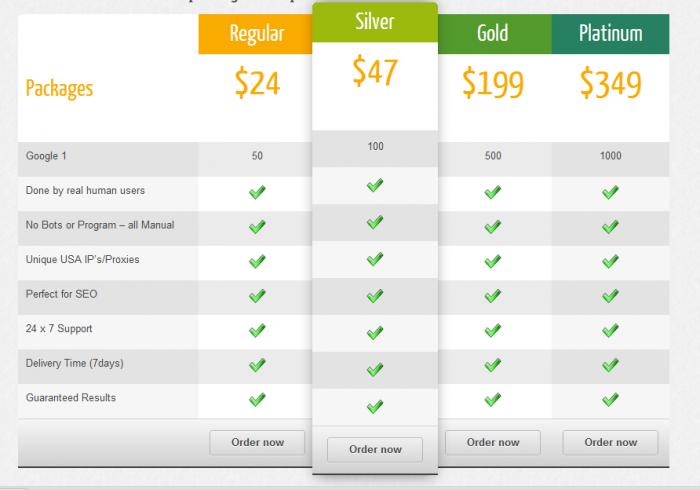Screen dimensions: 700x490
Task: Click Regular plan's Delivery Time checkmark
Action: tap(257, 365)
